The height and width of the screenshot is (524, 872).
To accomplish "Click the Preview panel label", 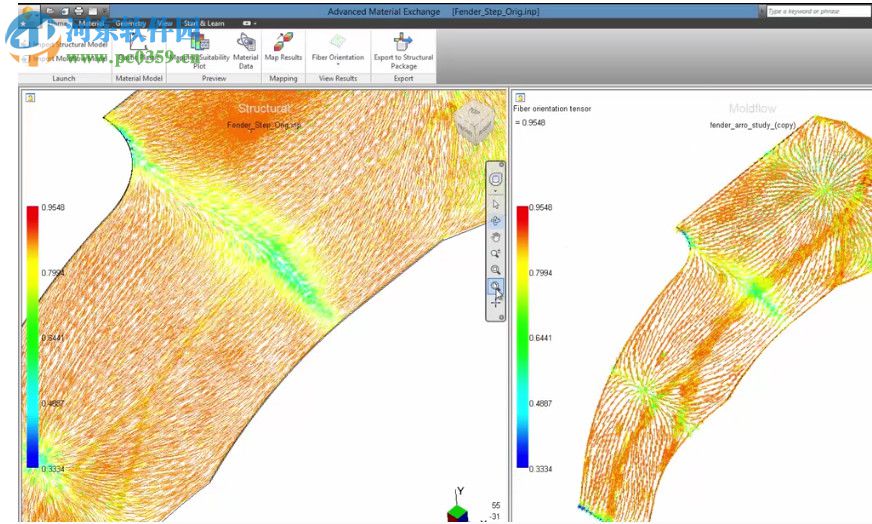I will click(x=214, y=78).
